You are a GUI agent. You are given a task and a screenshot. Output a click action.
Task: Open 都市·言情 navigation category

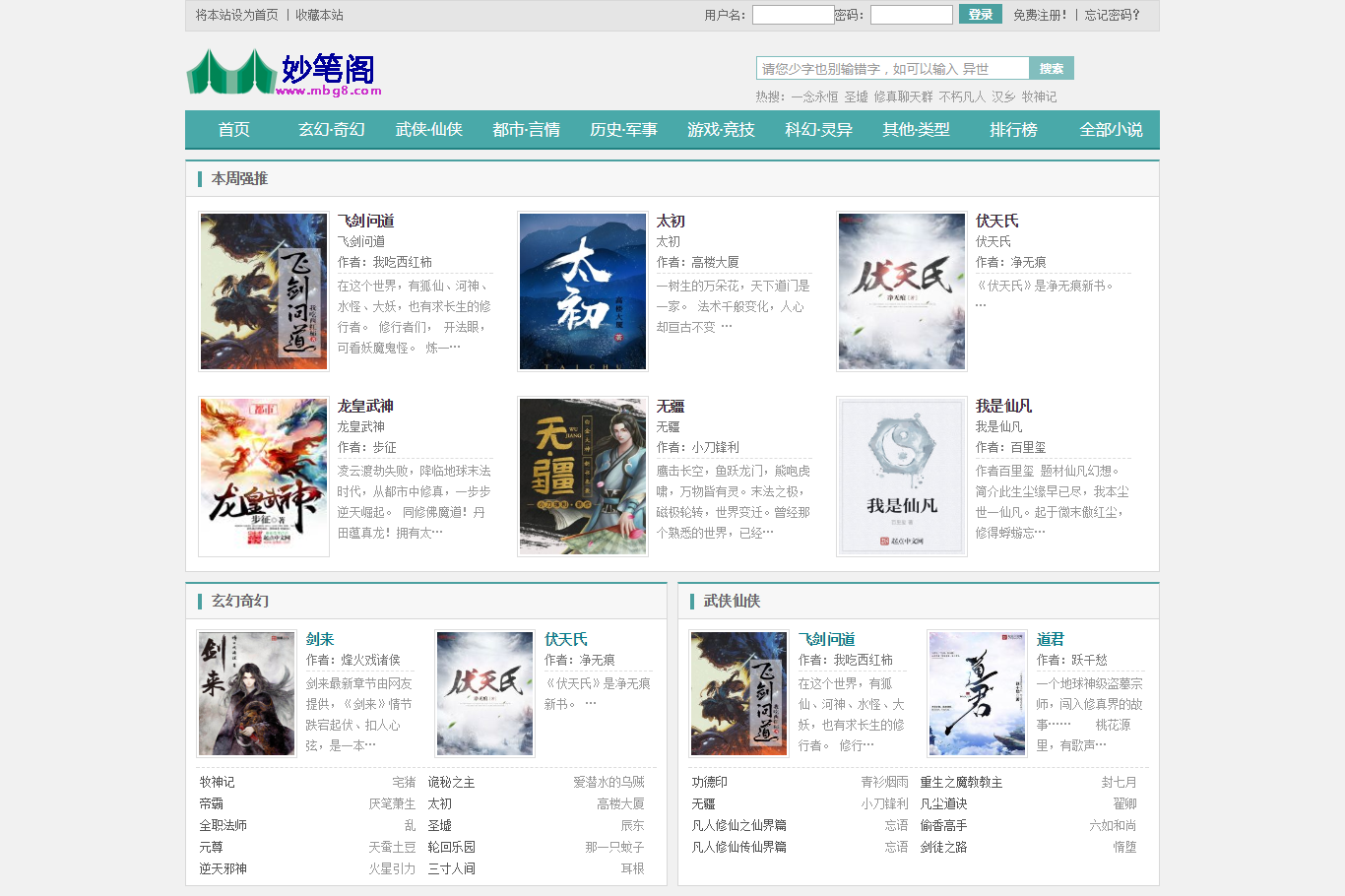527,130
